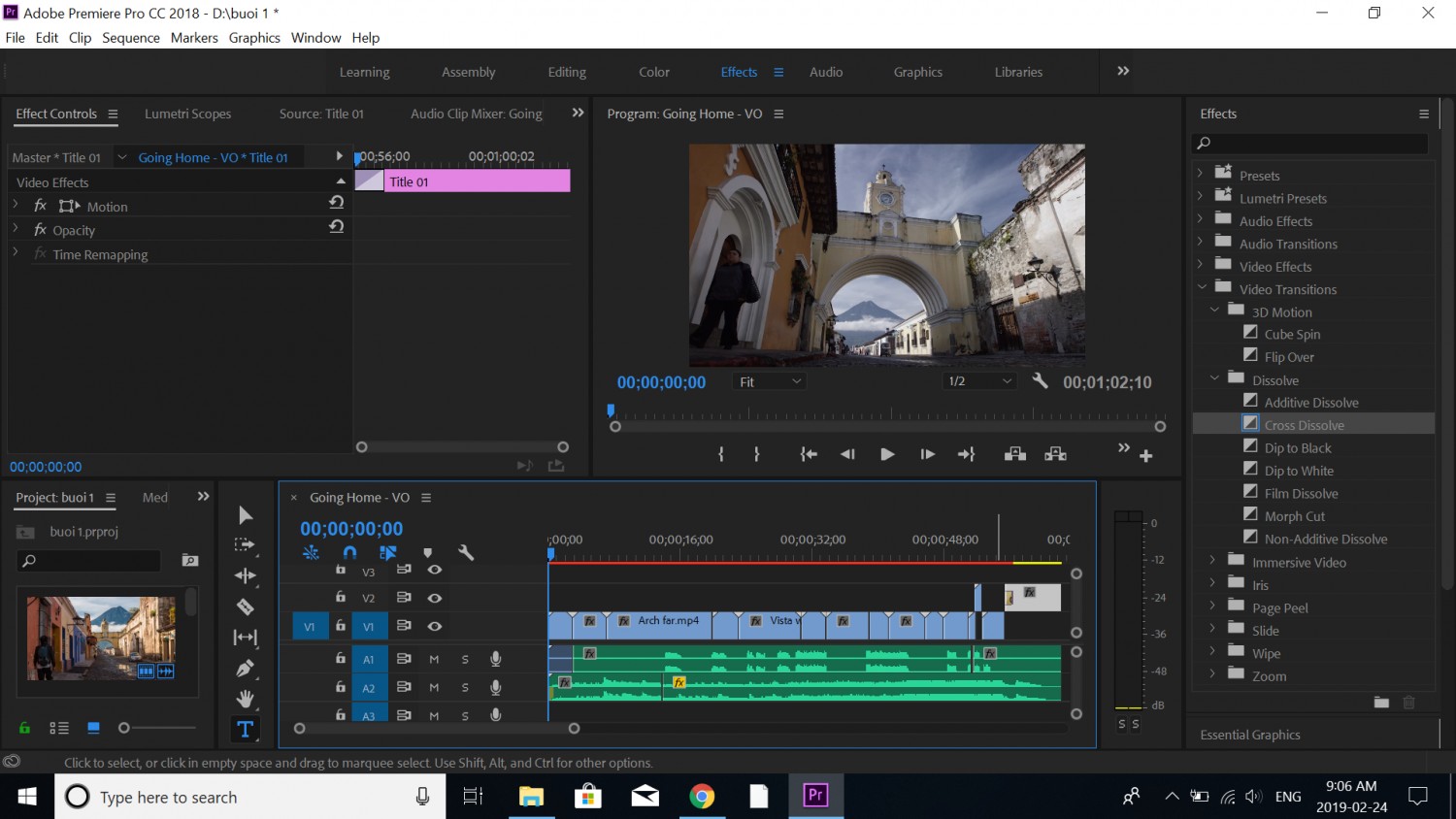
Task: Reset the Motion effect
Action: (x=336, y=203)
